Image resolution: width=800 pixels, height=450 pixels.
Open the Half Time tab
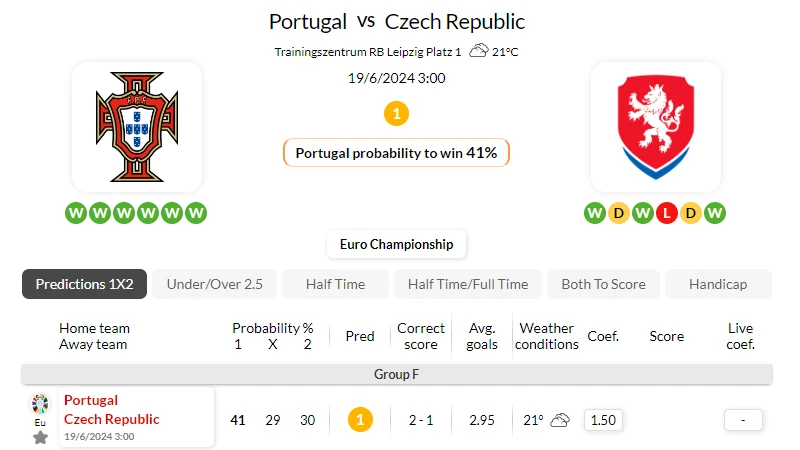(x=335, y=284)
